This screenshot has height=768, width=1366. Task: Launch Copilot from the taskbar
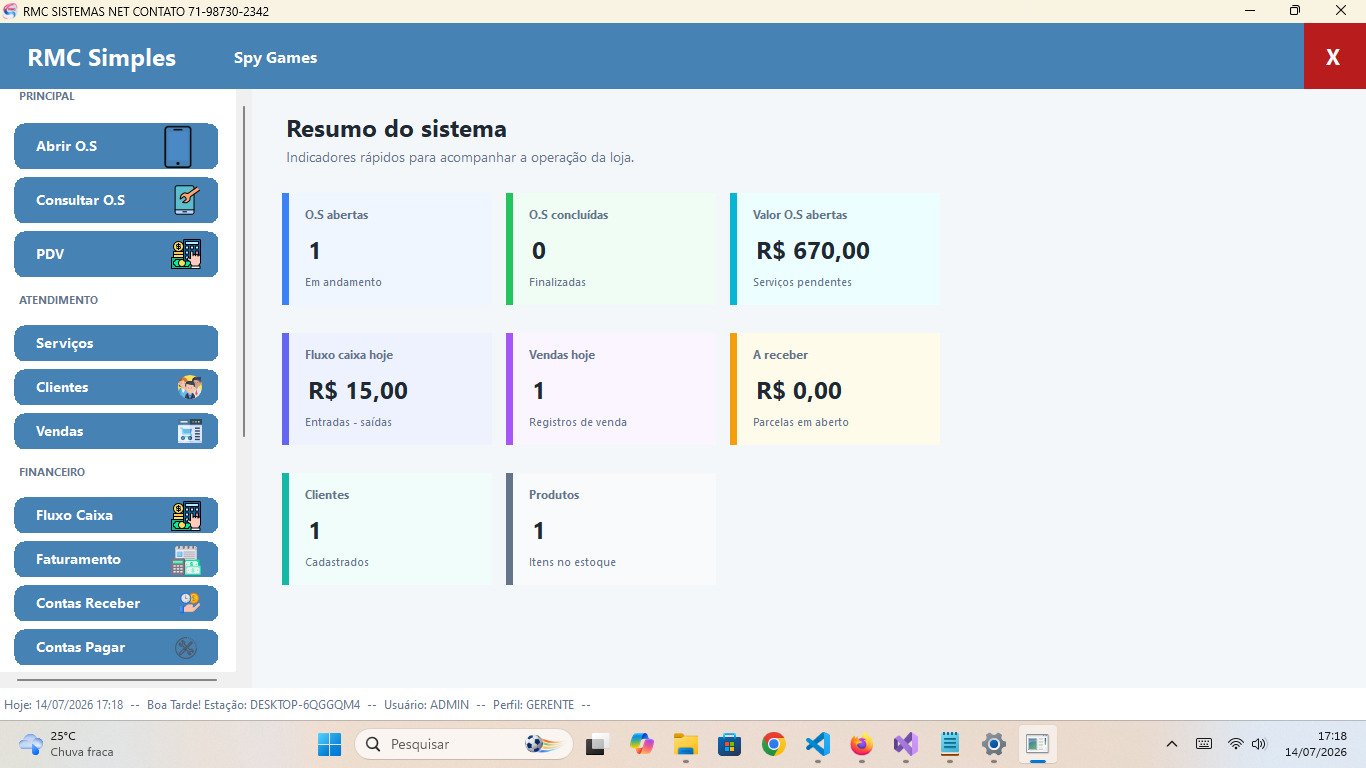641,744
